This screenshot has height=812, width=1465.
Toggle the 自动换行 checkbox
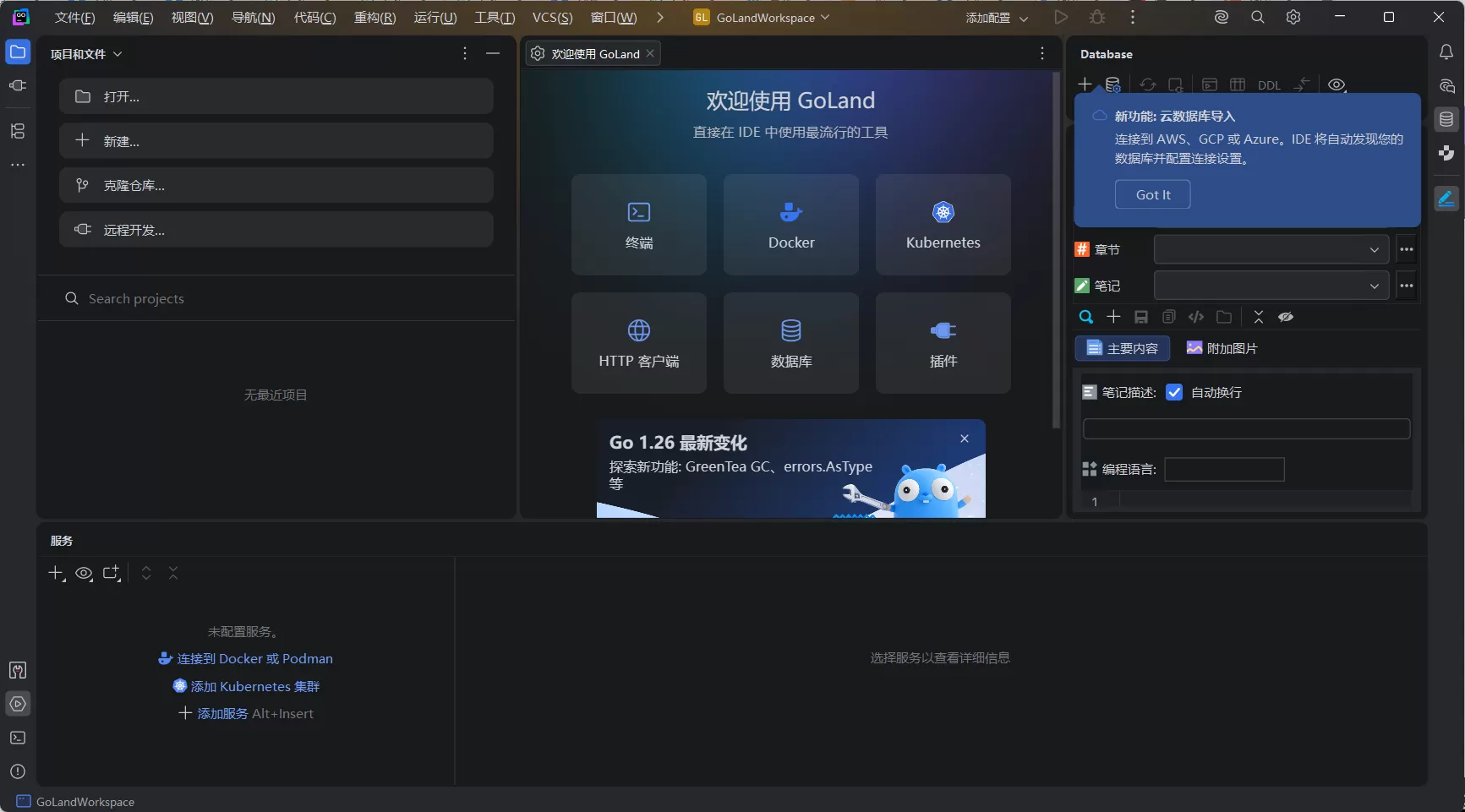pos(1174,391)
